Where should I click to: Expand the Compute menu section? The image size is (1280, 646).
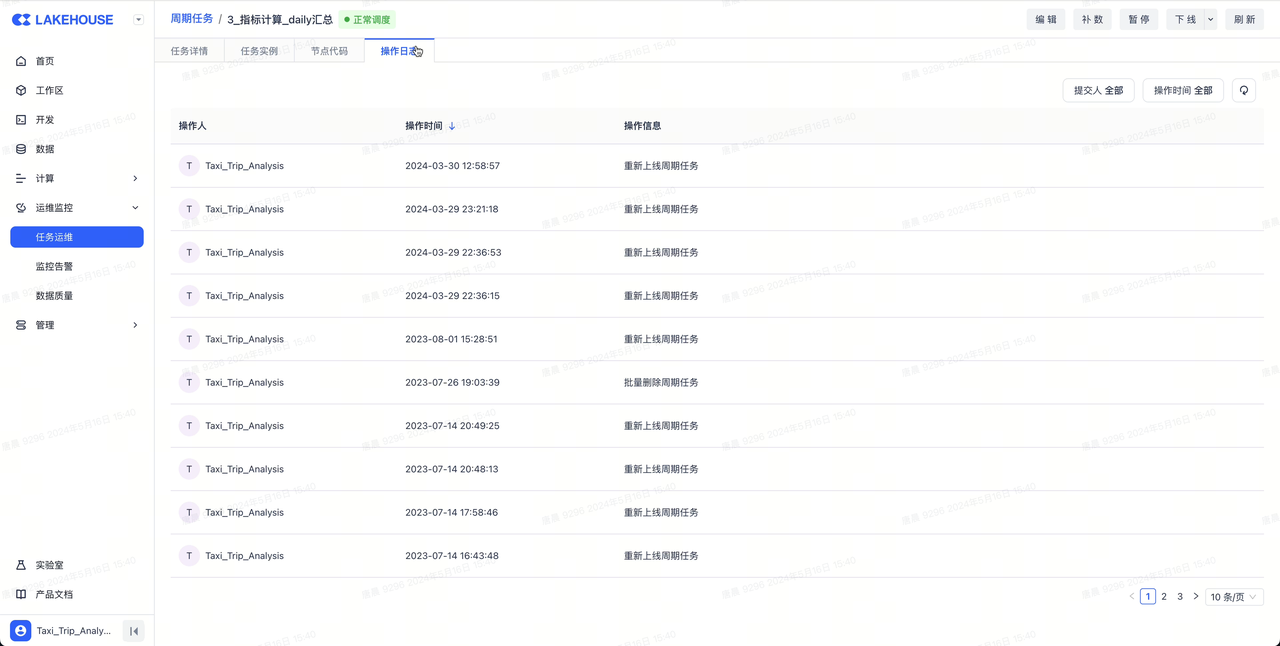point(135,178)
